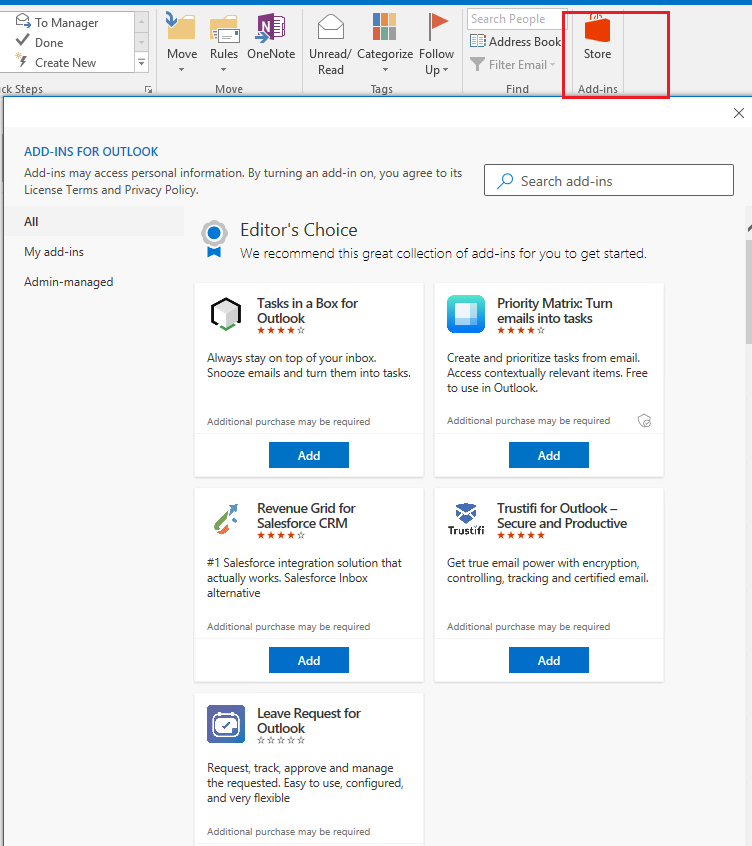This screenshot has height=846, width=752.
Task: Open Revenue Grid for Salesforce CRM title
Action: (306, 516)
